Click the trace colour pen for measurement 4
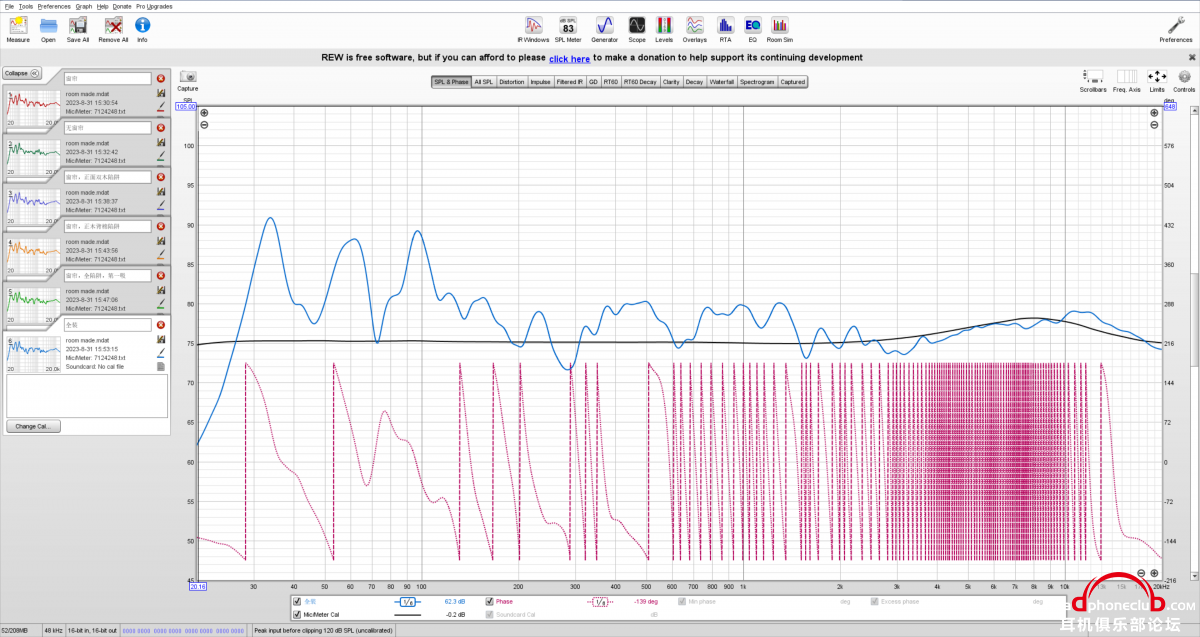The width and height of the screenshot is (1200, 637). 161,257
